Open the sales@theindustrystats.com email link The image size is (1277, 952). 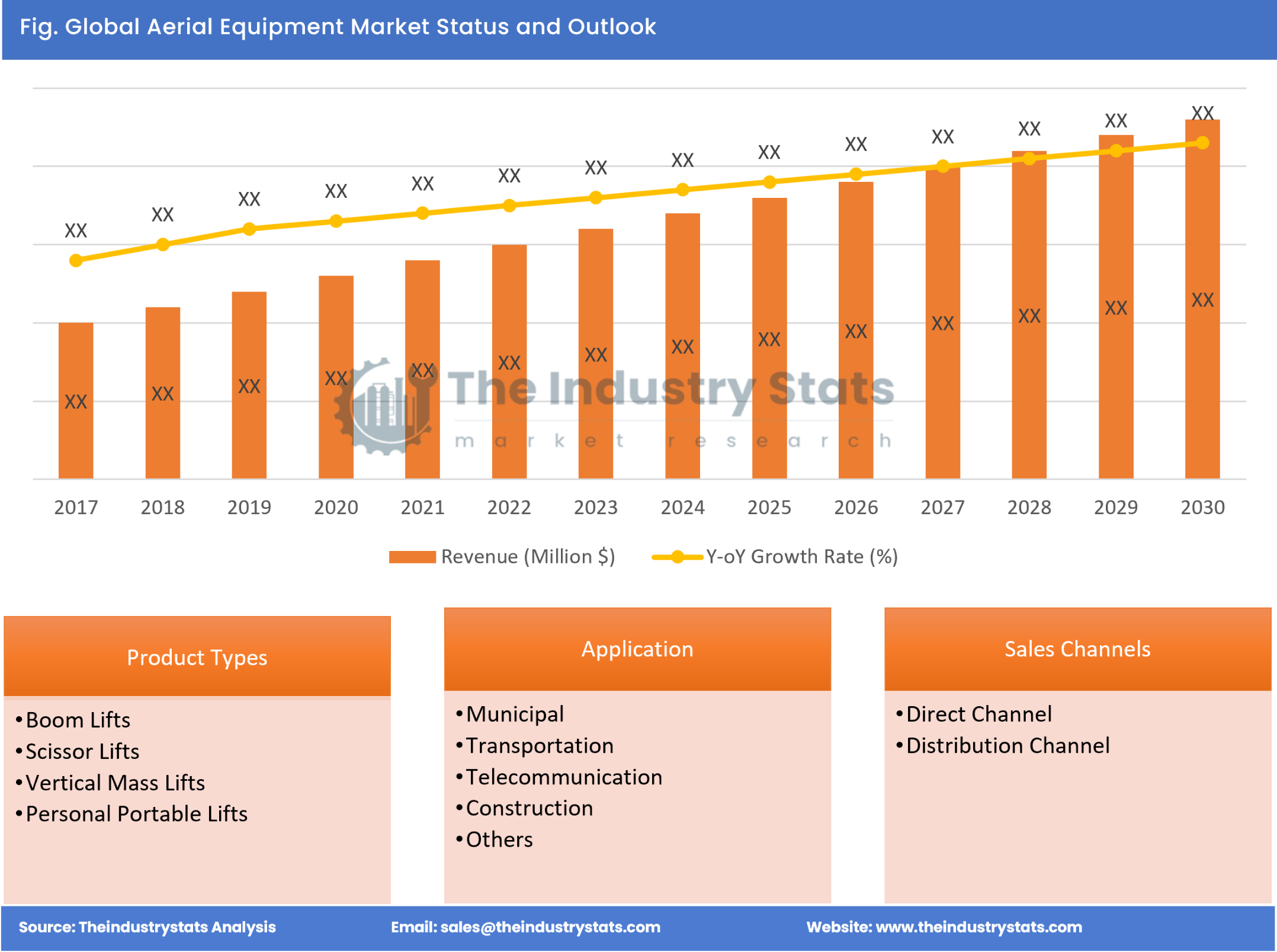click(550, 927)
